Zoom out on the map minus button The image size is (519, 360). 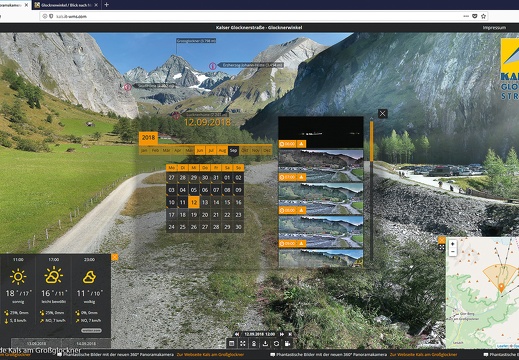tap(452, 251)
